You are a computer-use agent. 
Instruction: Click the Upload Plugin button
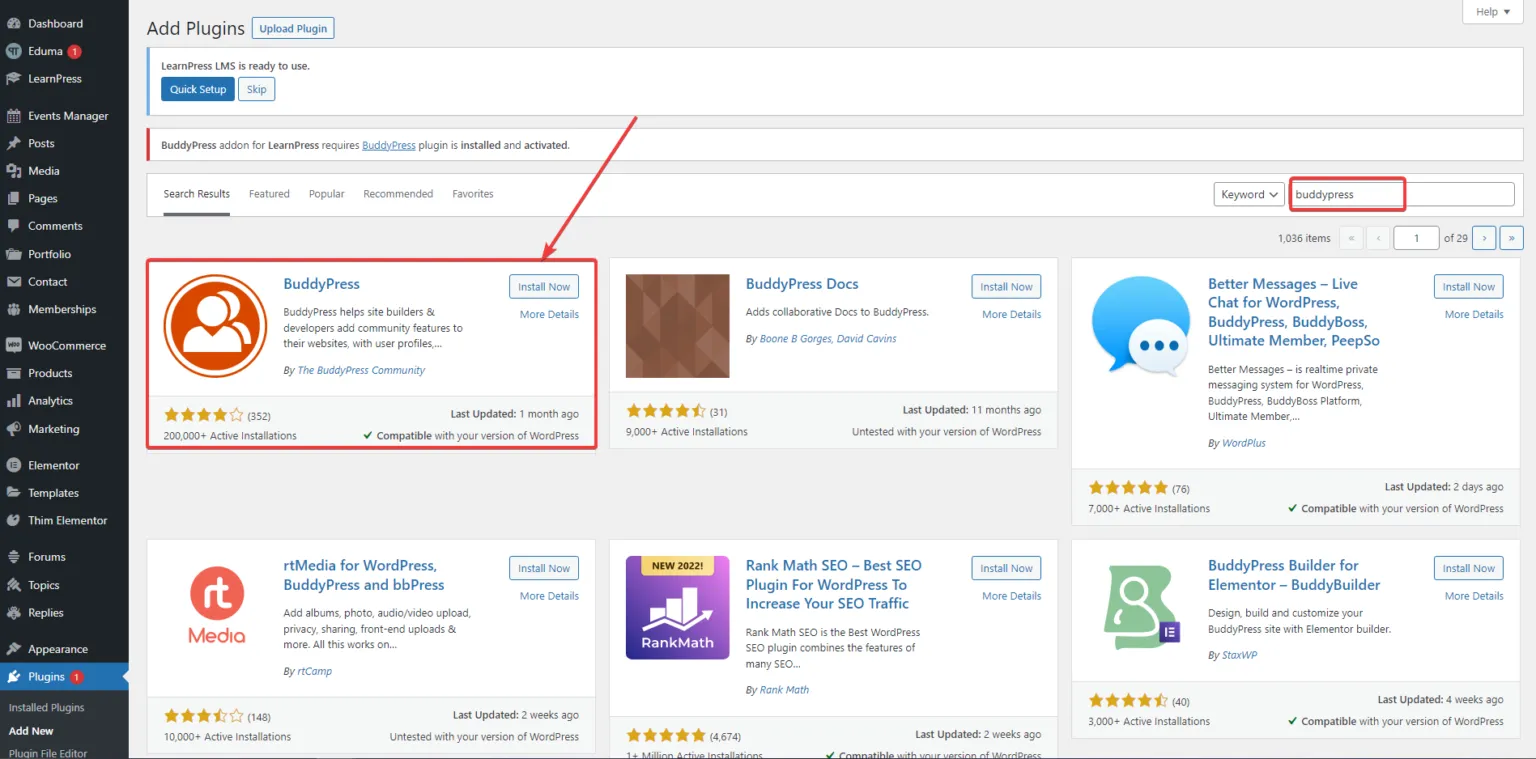(293, 28)
